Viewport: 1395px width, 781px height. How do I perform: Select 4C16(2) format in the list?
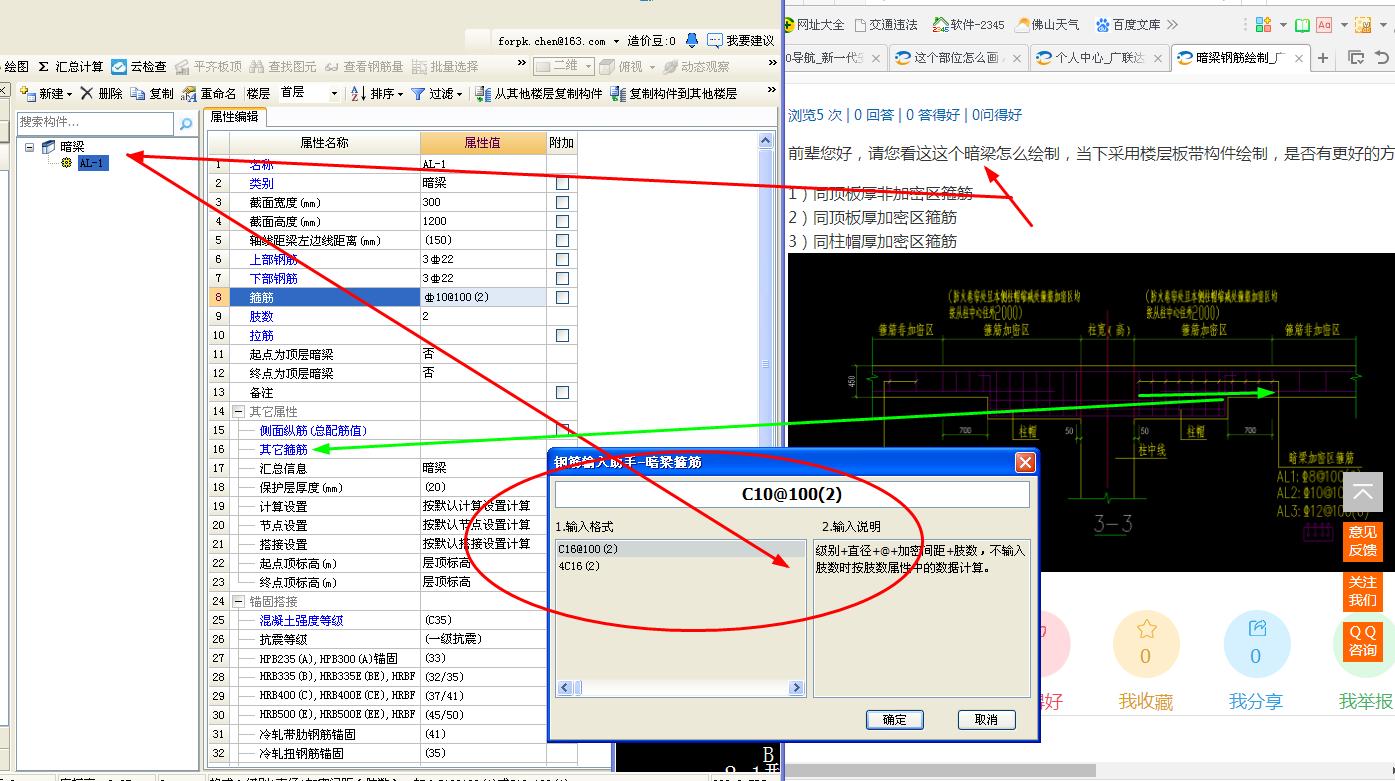click(x=680, y=566)
